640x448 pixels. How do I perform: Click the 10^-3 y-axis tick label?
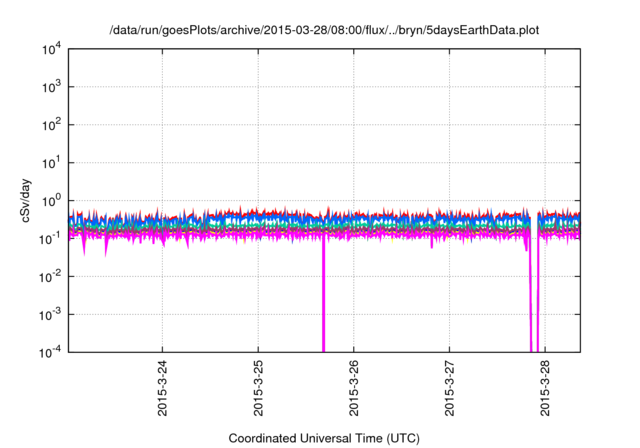(x=50, y=315)
